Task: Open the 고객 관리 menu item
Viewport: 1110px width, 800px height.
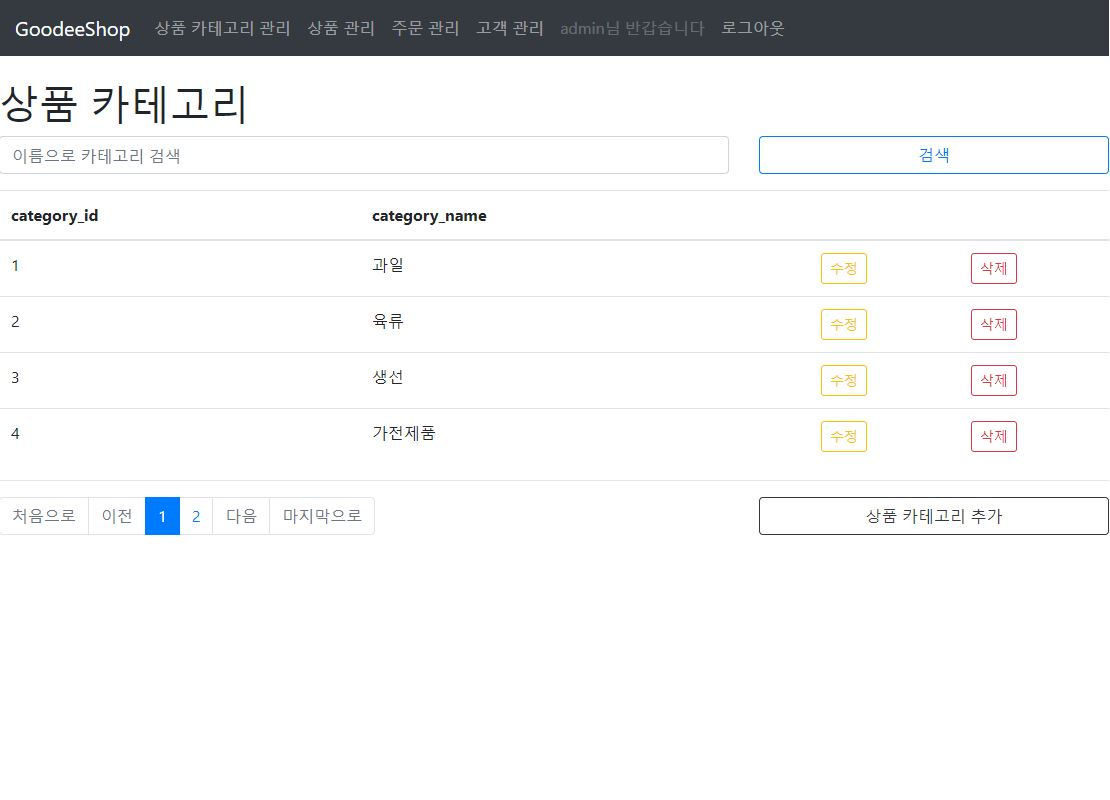Action: click(510, 28)
